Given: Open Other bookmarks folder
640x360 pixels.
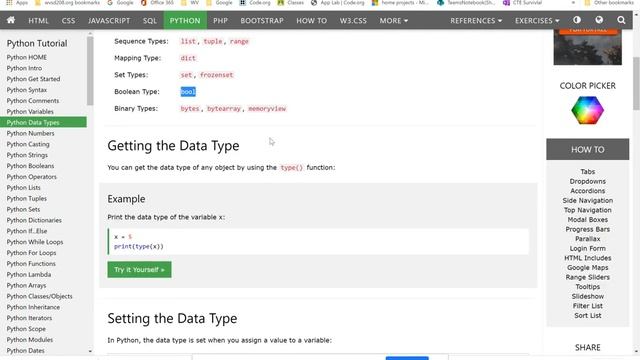Looking at the screenshot, I should [x=609, y=2].
